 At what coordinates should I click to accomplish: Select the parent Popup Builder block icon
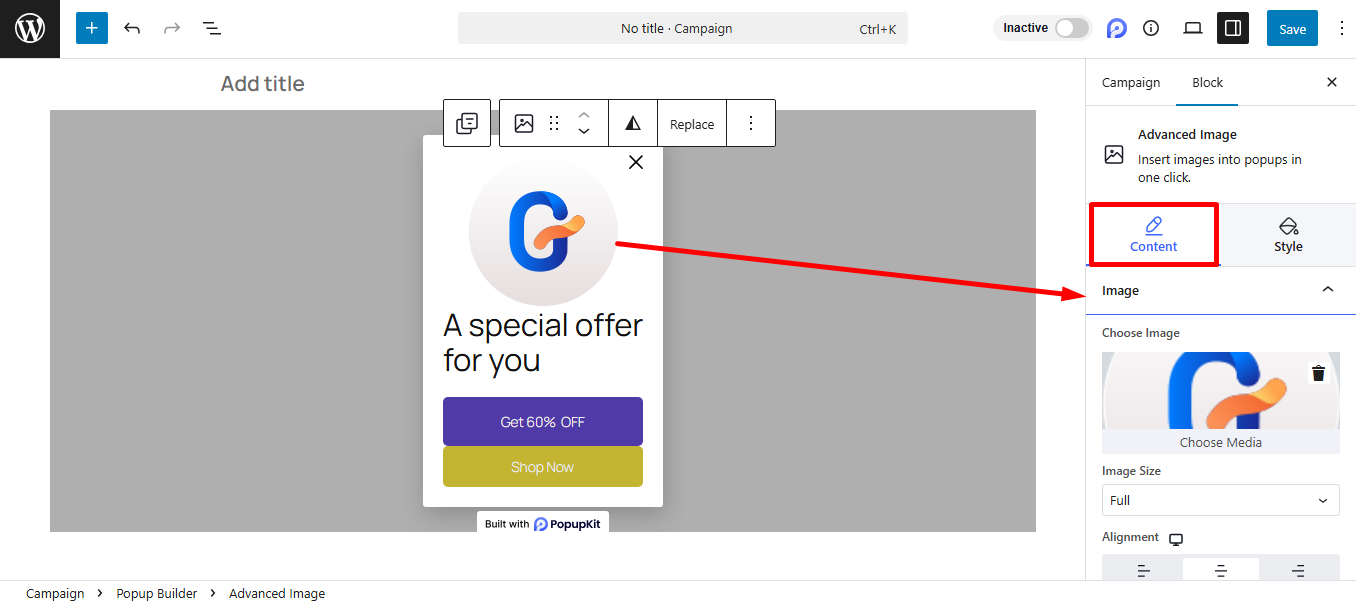[x=466, y=122]
